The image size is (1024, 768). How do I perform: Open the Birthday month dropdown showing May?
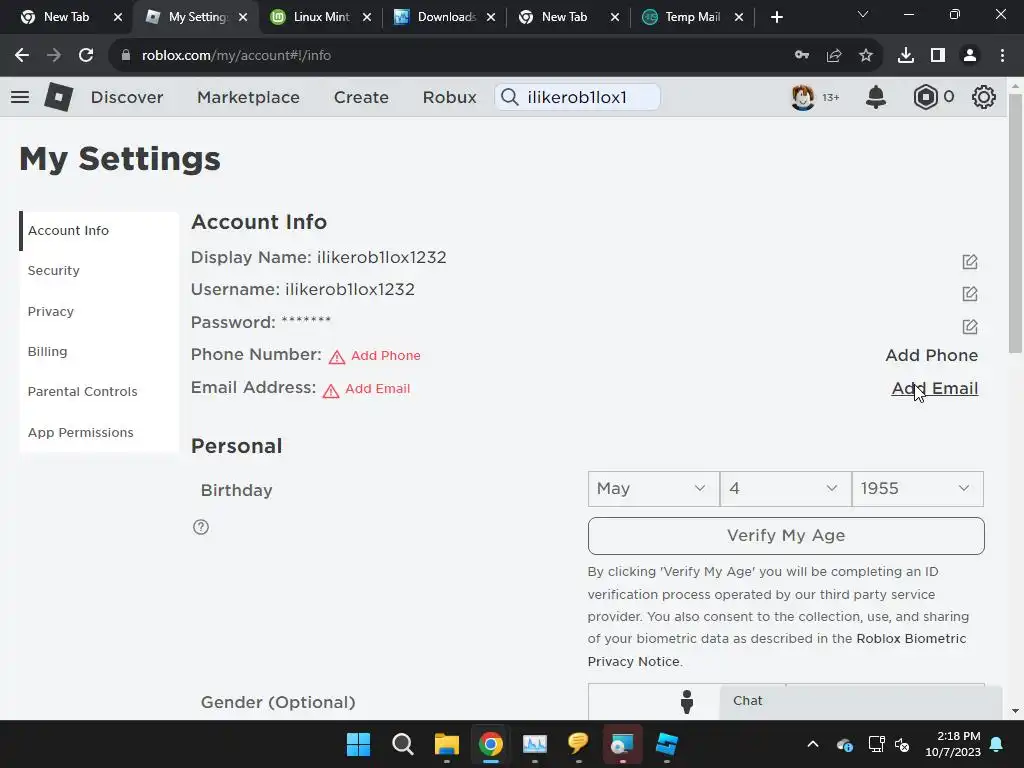point(653,488)
